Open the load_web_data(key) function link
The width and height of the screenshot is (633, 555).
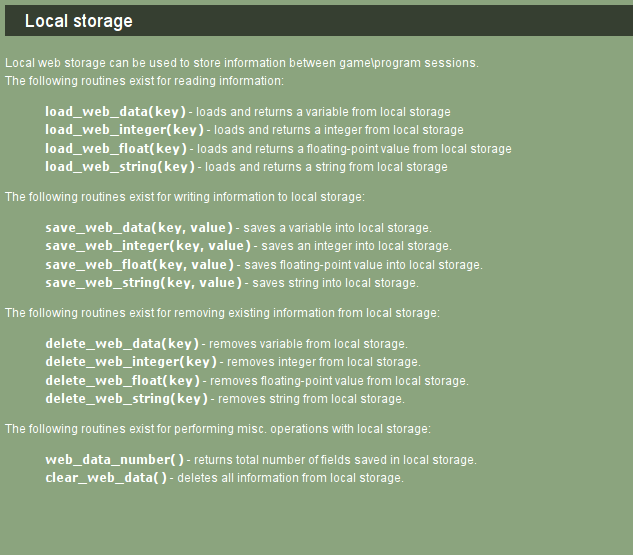115,112
